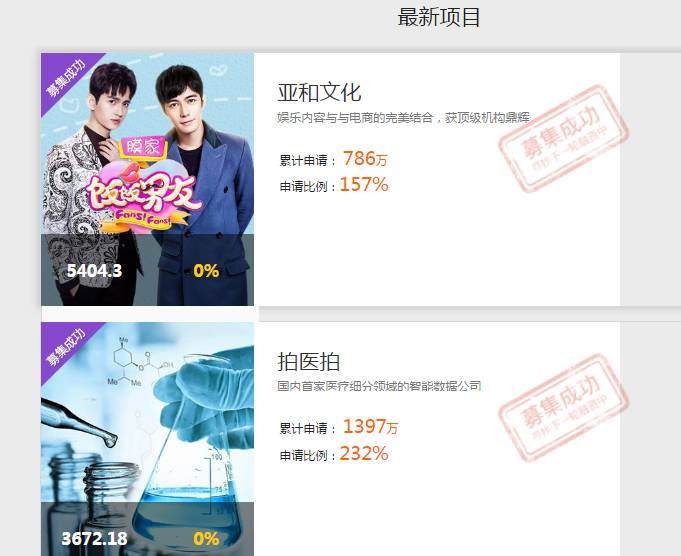Click purple 募集成功 ribbon on 拍医拍
Screen dimensions: 681x556
[x=66, y=348]
